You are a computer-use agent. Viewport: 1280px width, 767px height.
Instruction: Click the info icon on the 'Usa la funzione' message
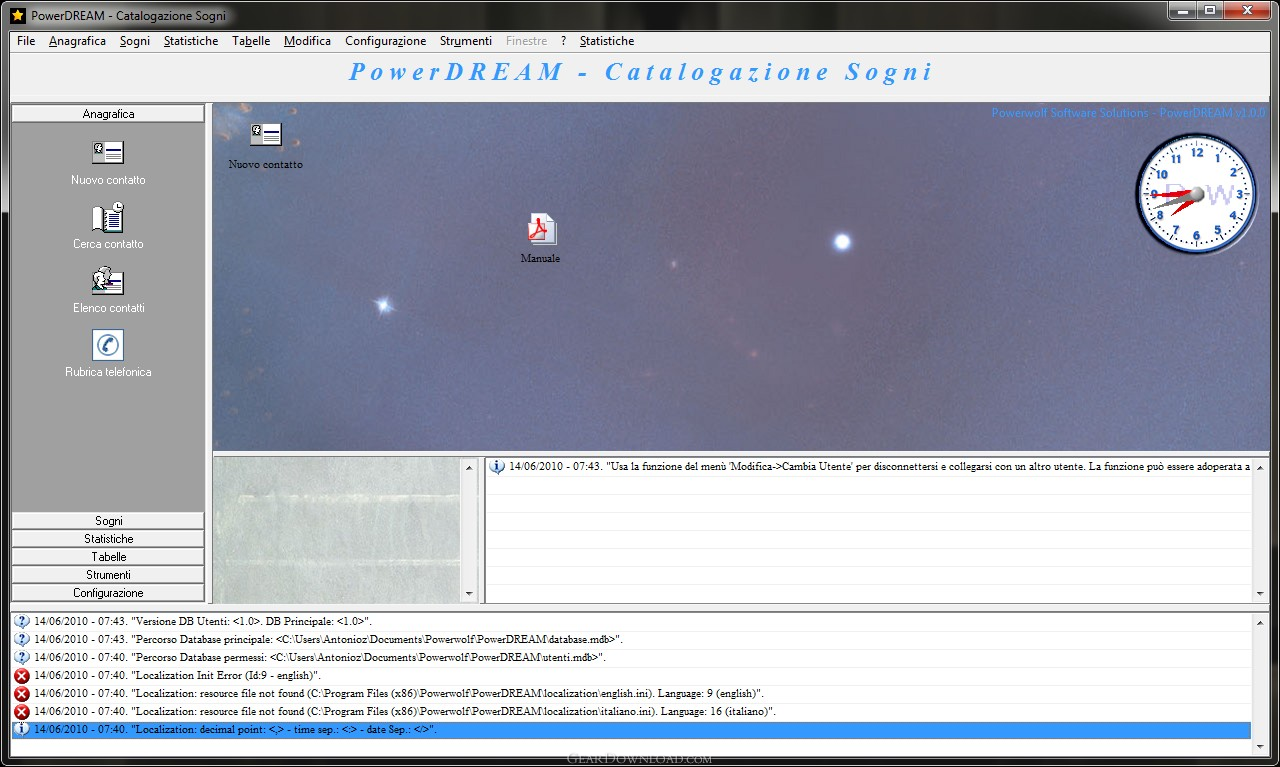click(497, 466)
